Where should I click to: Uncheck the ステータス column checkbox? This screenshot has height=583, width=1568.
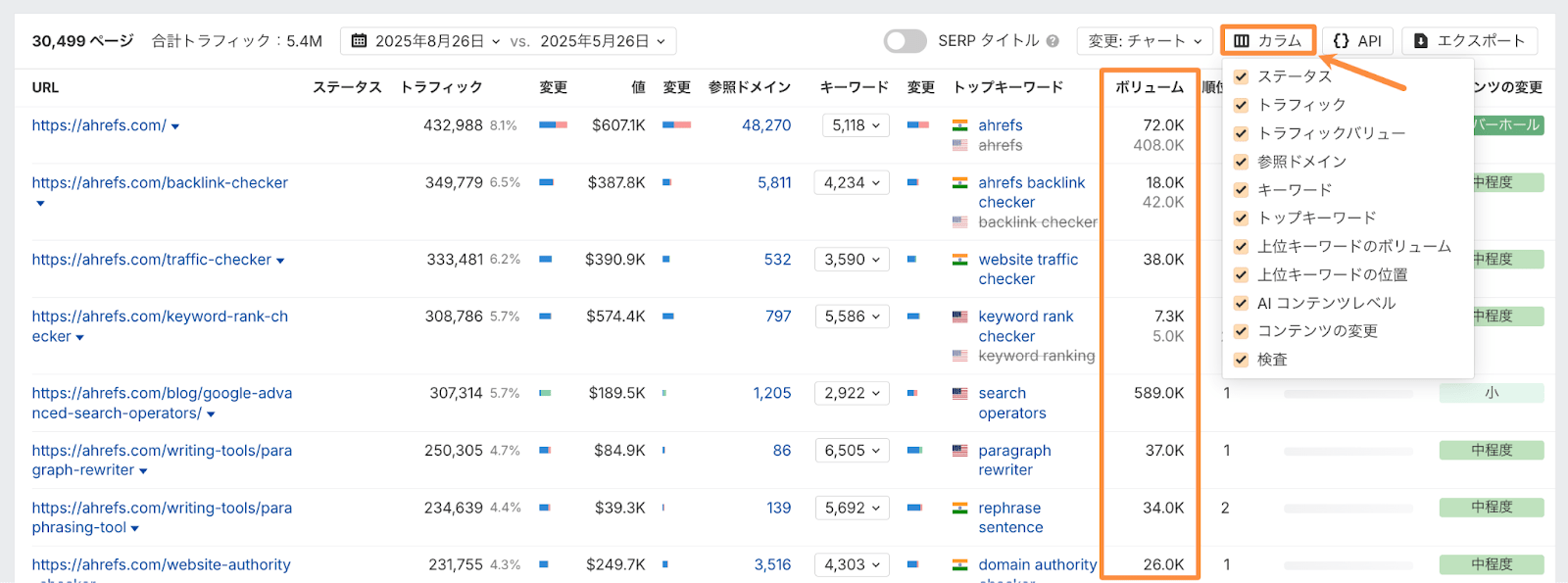coord(1241,76)
